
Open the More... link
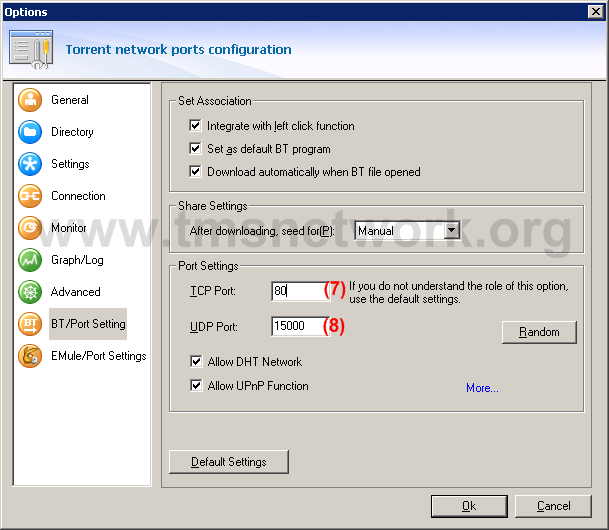[x=482, y=388]
